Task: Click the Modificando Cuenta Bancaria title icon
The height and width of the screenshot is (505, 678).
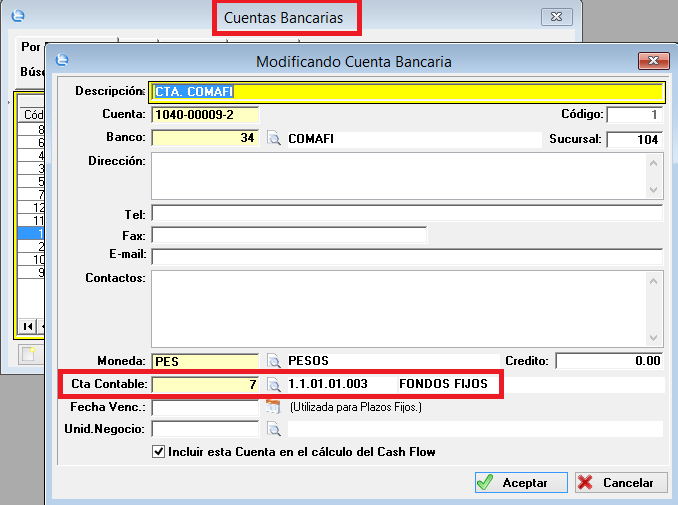Action: (63, 61)
